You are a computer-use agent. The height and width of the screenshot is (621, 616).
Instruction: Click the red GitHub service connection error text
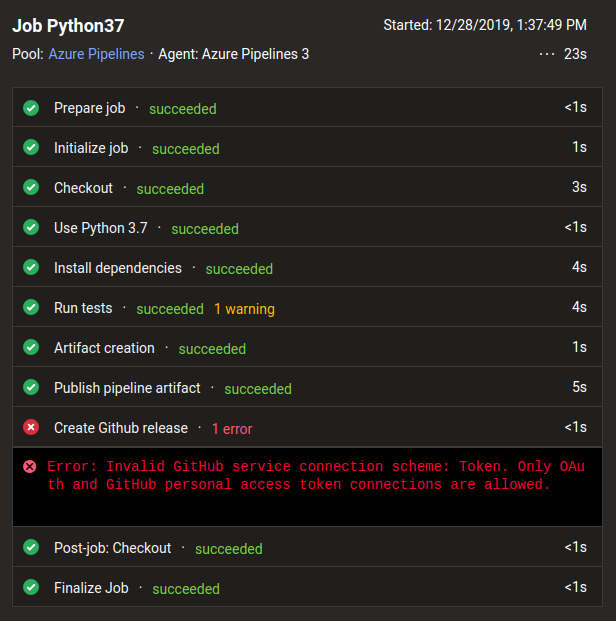(x=316, y=475)
